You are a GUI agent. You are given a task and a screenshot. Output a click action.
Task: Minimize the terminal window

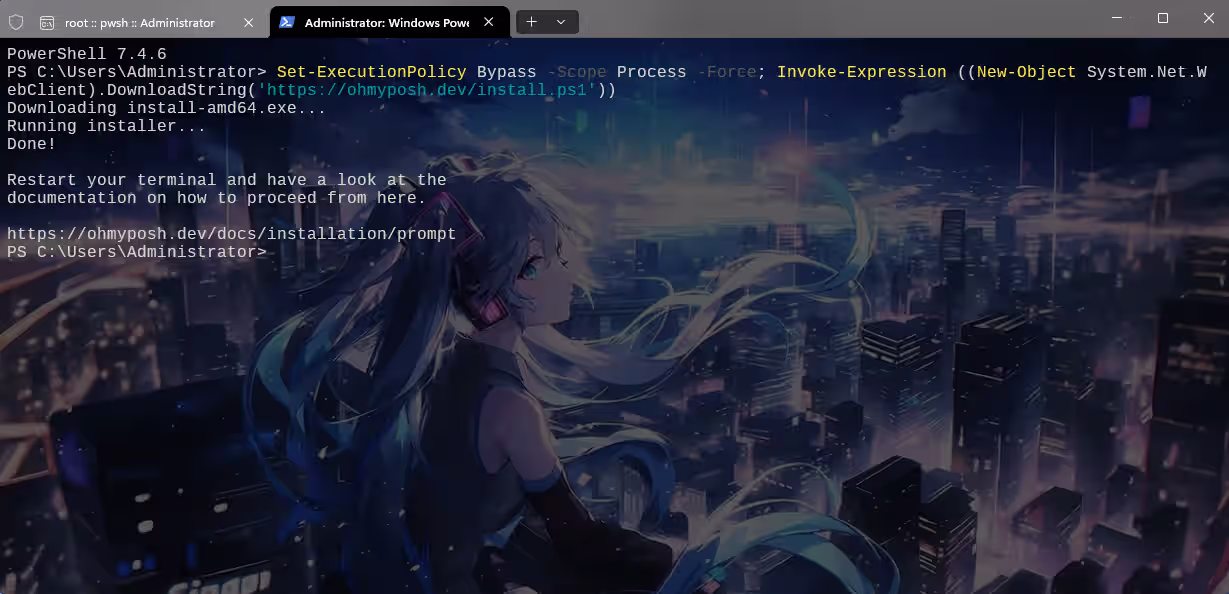pos(1117,18)
